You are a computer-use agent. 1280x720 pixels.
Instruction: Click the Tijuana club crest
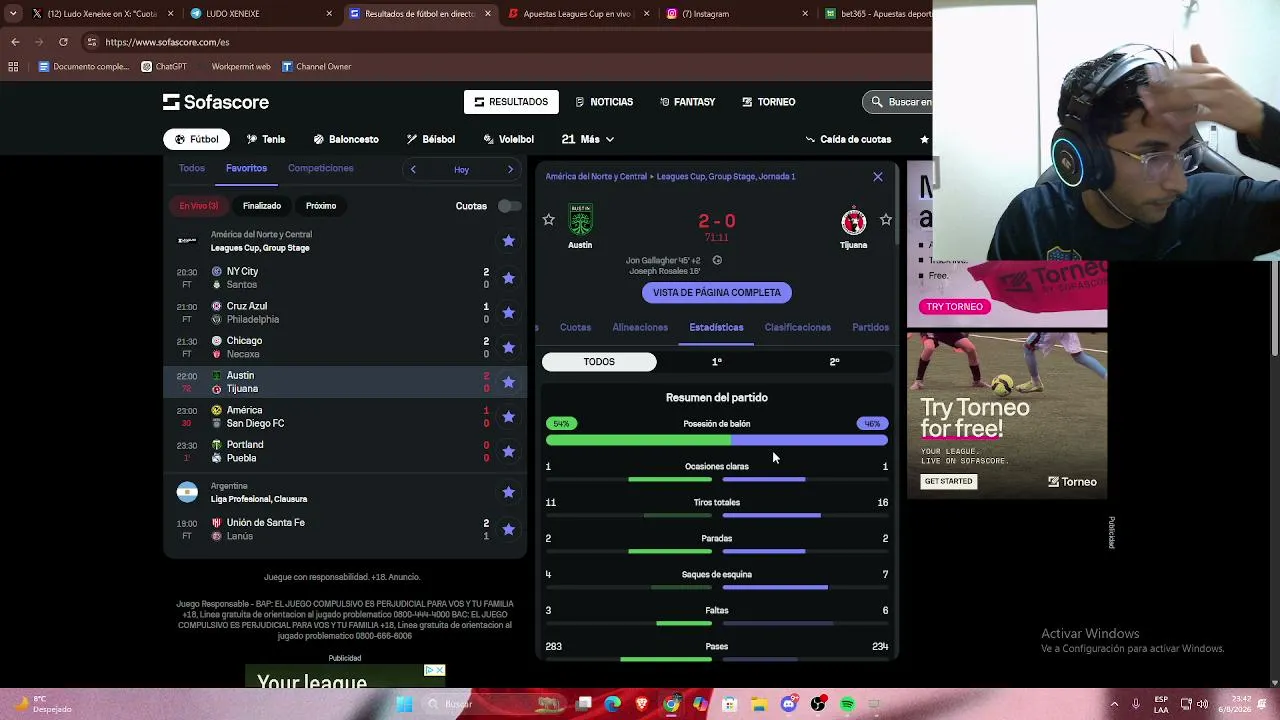[x=853, y=221]
